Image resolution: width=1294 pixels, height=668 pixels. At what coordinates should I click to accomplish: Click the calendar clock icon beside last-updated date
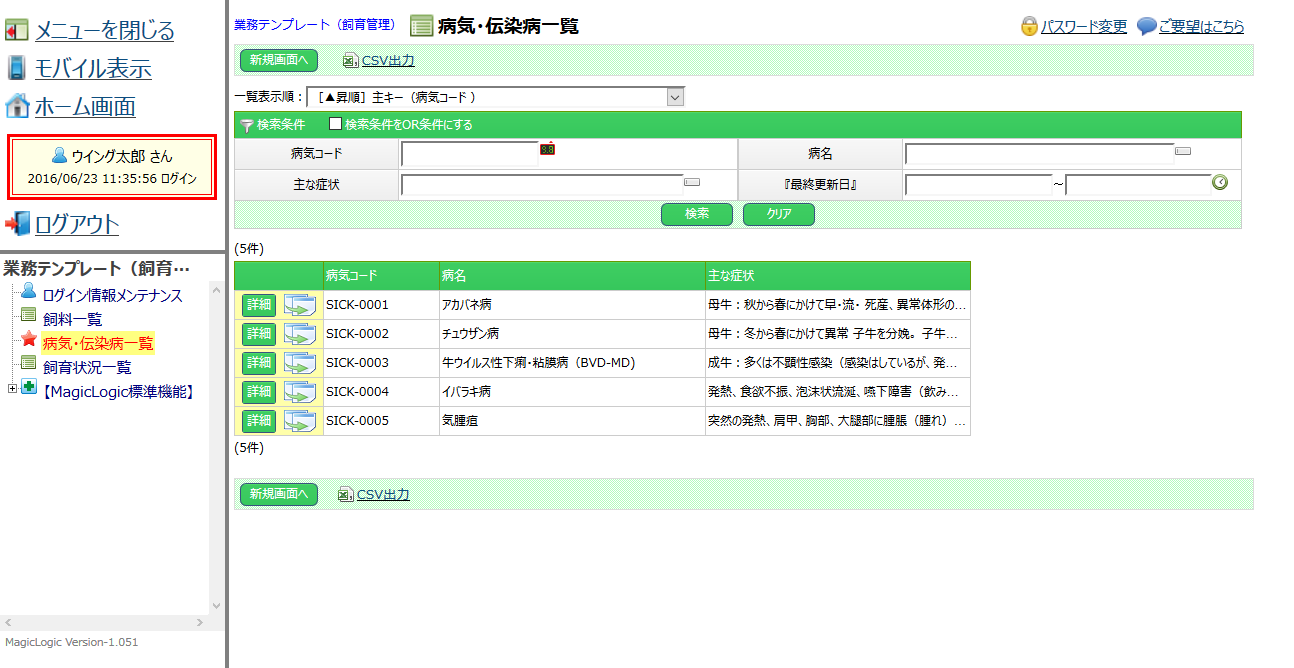1219,183
